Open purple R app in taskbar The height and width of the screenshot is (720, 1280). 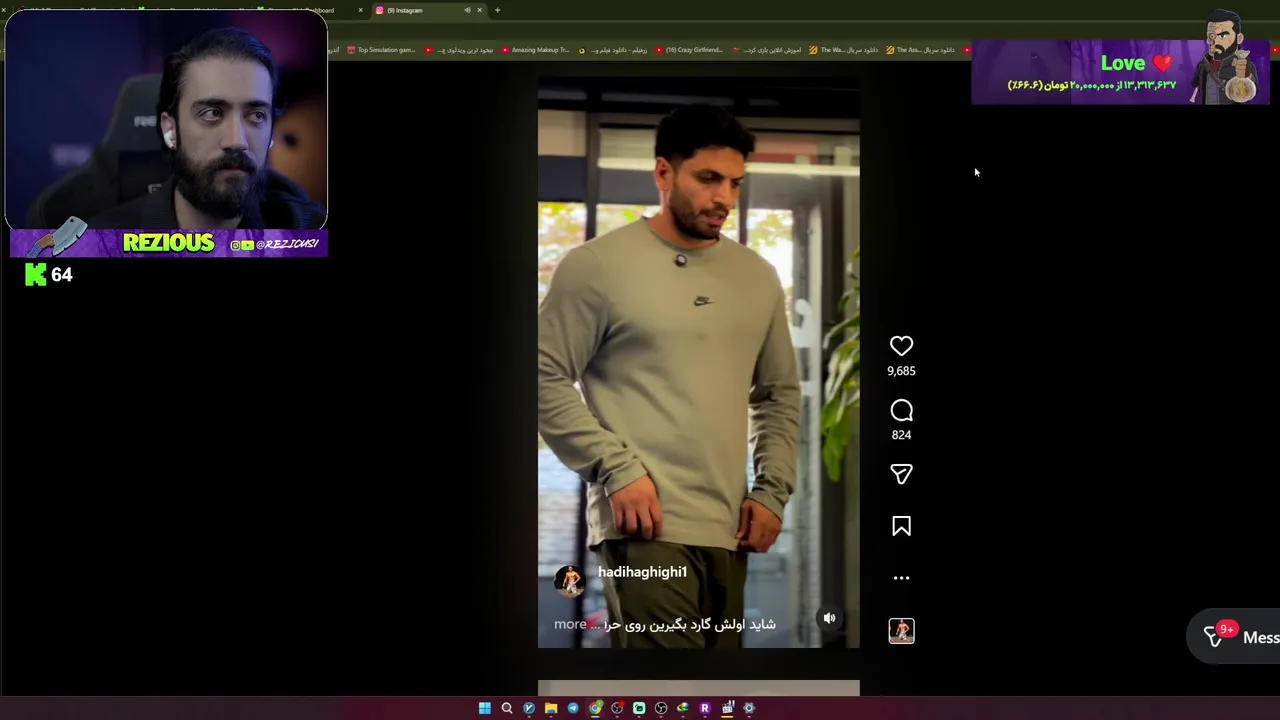tap(705, 708)
